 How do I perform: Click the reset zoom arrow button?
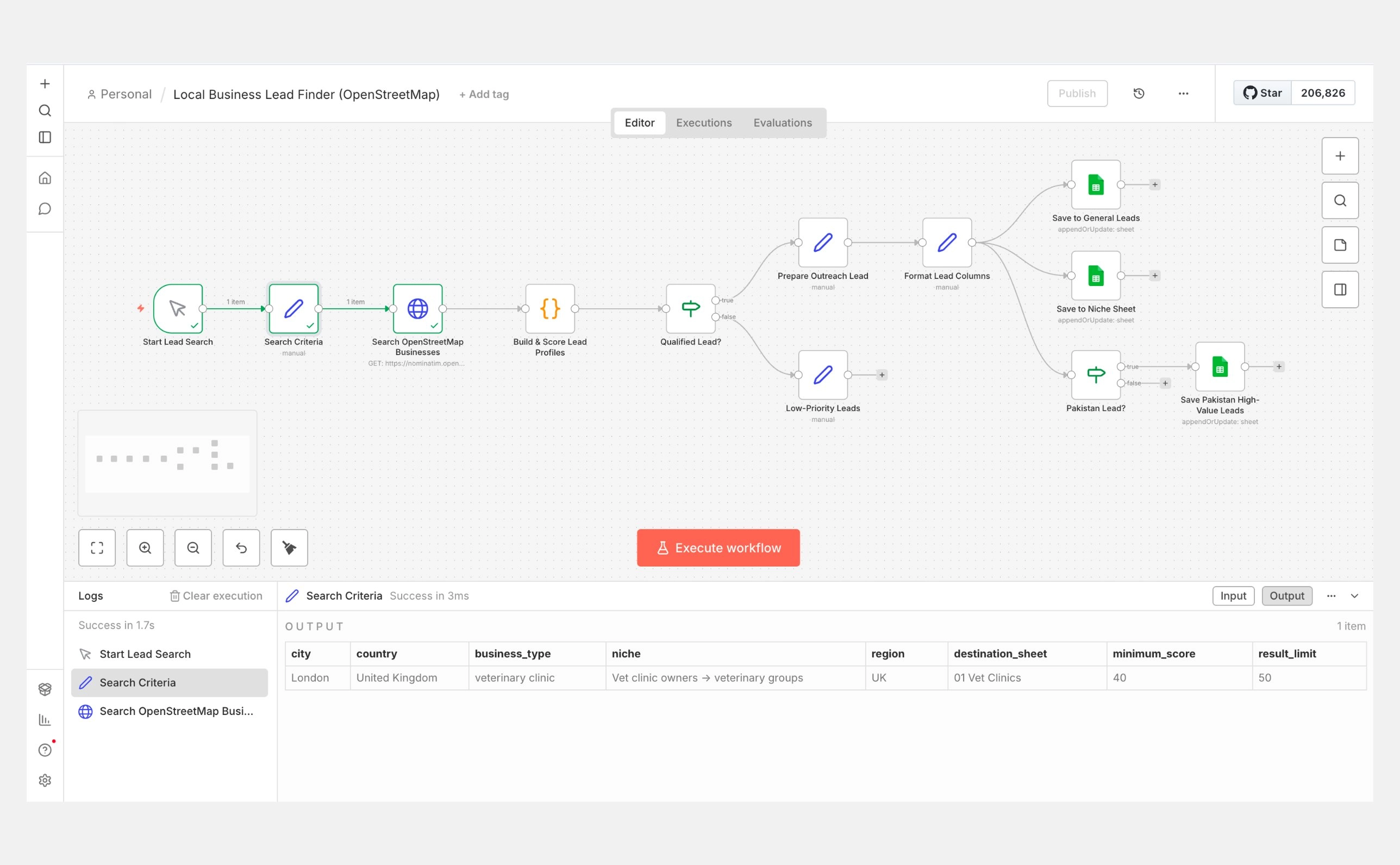coord(241,547)
